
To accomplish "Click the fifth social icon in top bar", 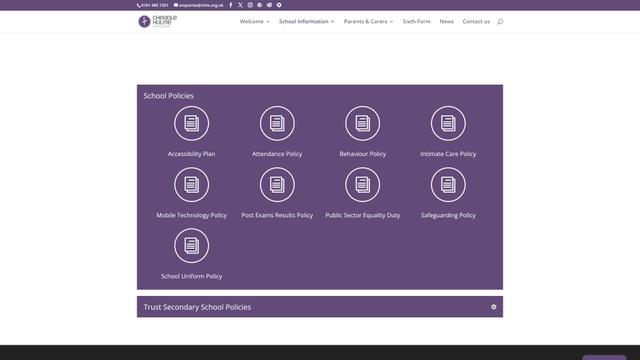I will click(x=269, y=5).
